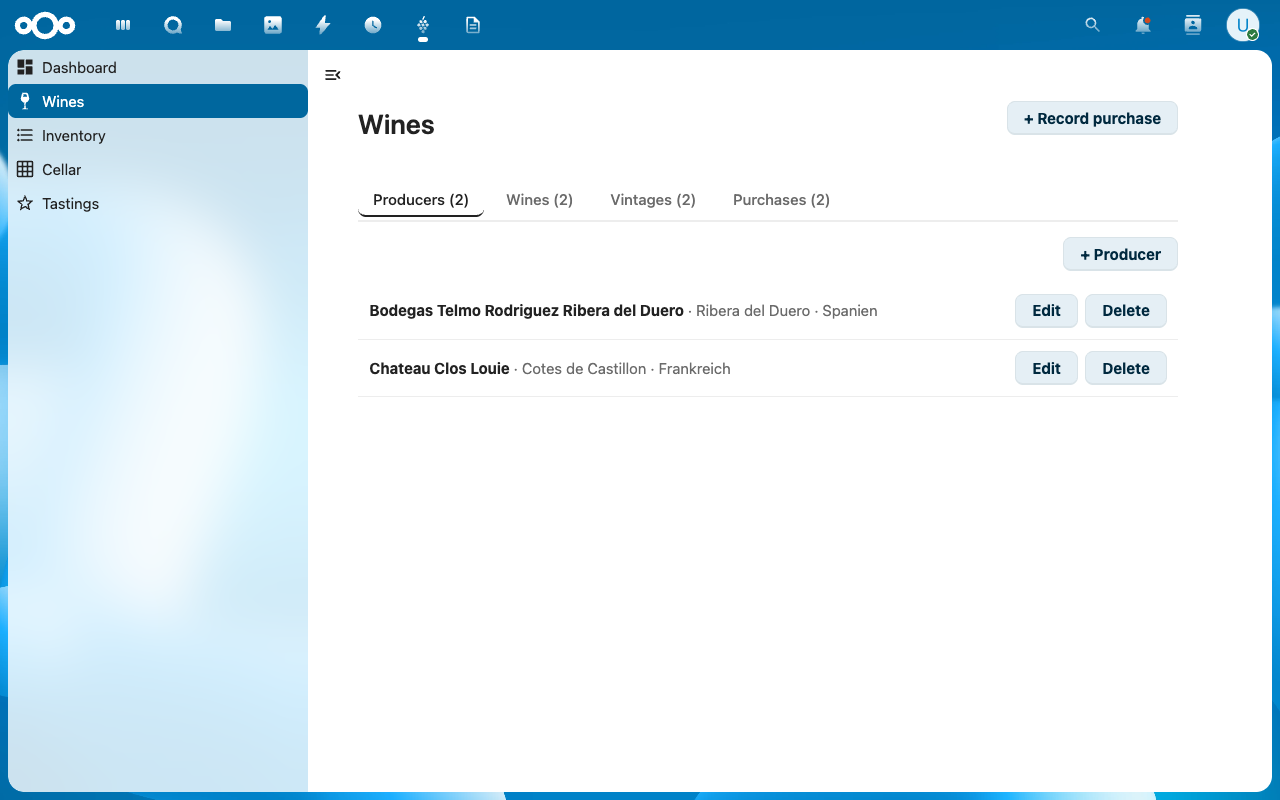Open the wine cellar grapes icon

click(423, 25)
